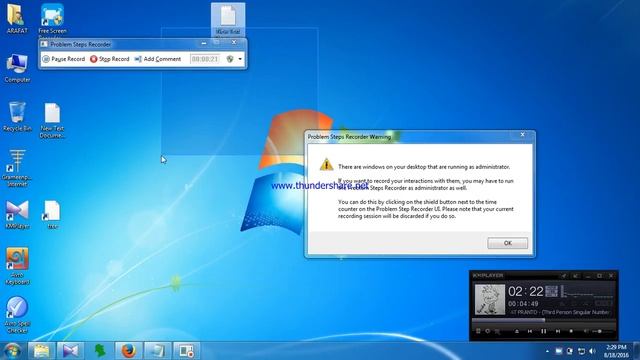
Task: Select the Grameenphone Internet shortcut
Action: [17, 168]
